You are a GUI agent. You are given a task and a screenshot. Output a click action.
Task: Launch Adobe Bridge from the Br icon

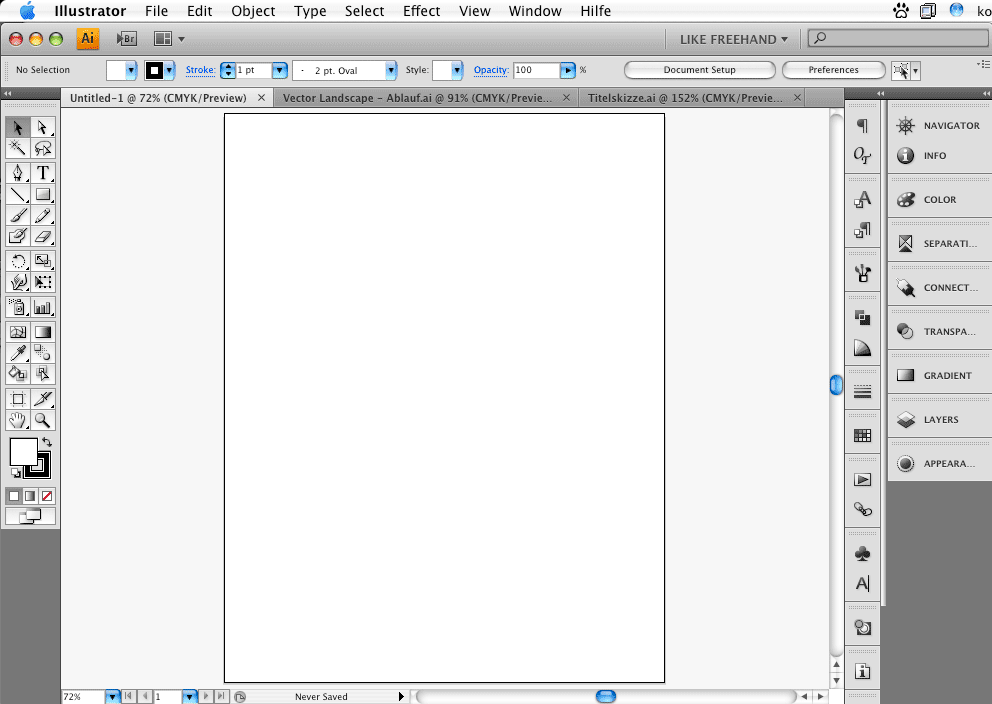pyautogui.click(x=126, y=39)
